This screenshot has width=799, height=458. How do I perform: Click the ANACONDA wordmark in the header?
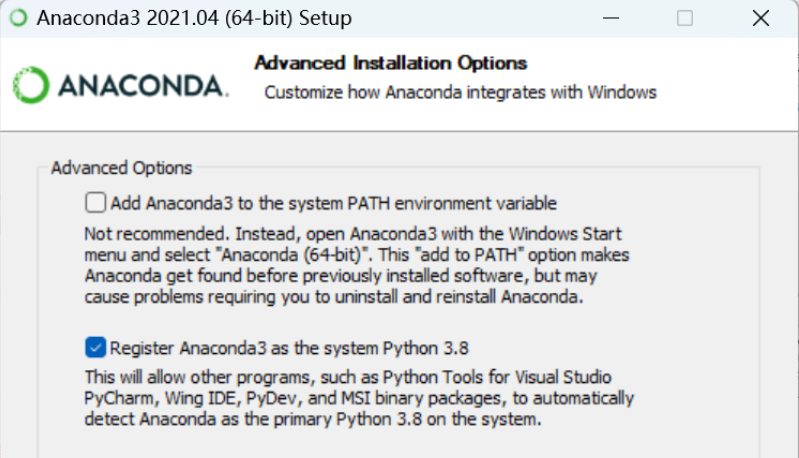(x=141, y=86)
